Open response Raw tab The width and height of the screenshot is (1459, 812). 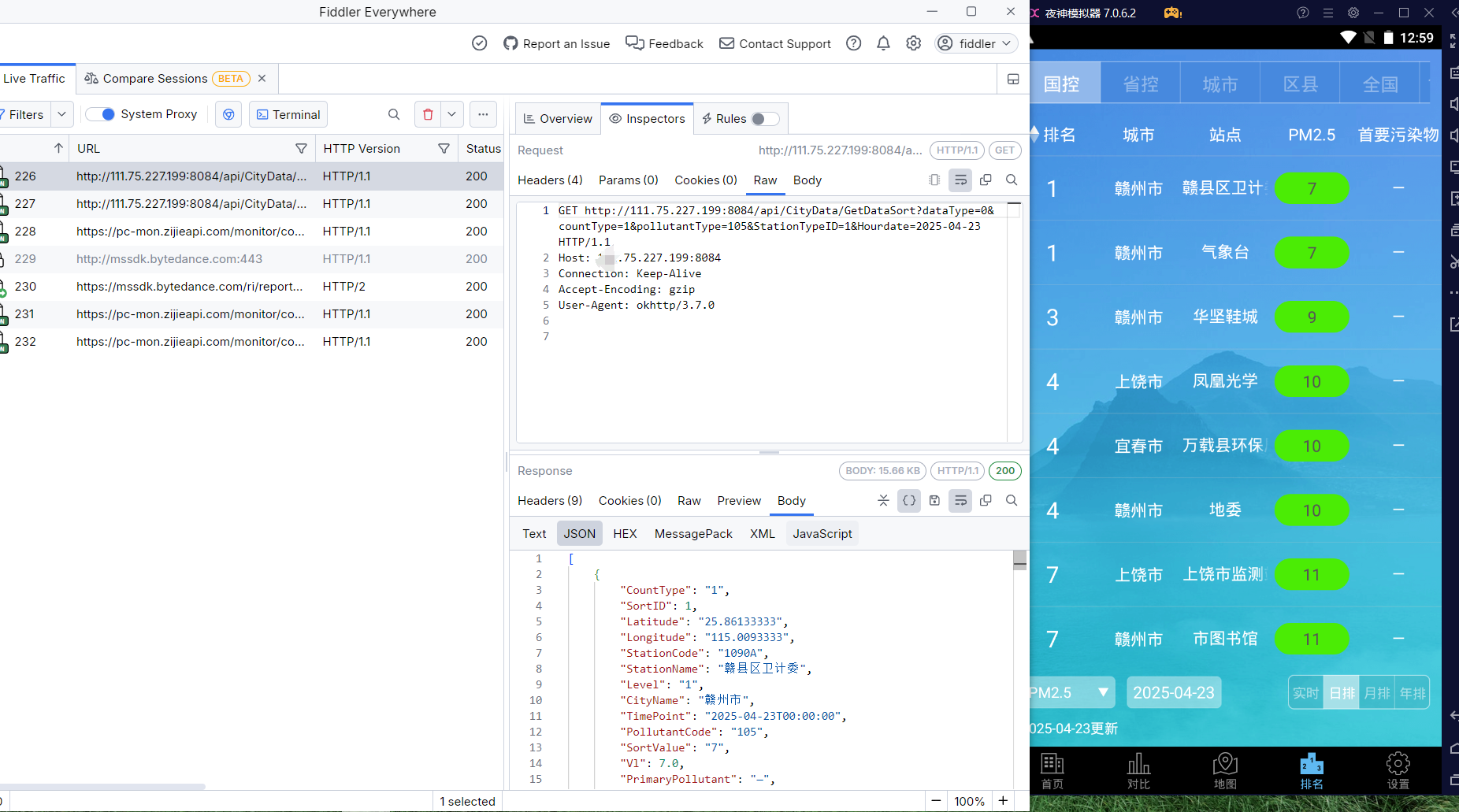click(689, 501)
